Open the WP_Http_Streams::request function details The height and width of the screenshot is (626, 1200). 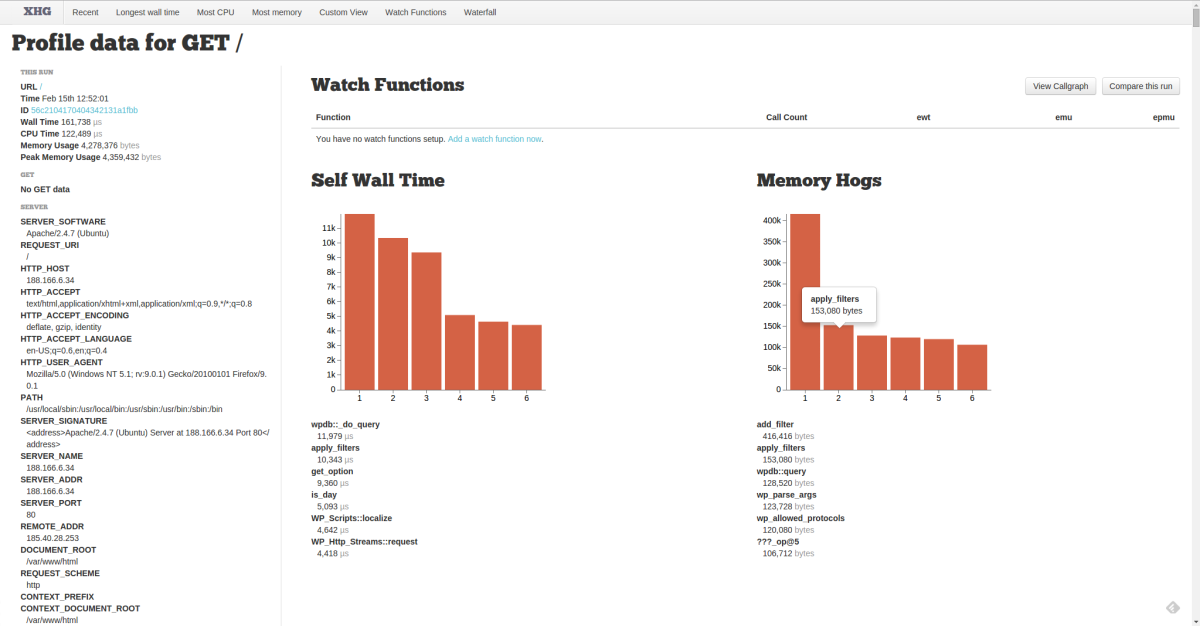[364, 541]
